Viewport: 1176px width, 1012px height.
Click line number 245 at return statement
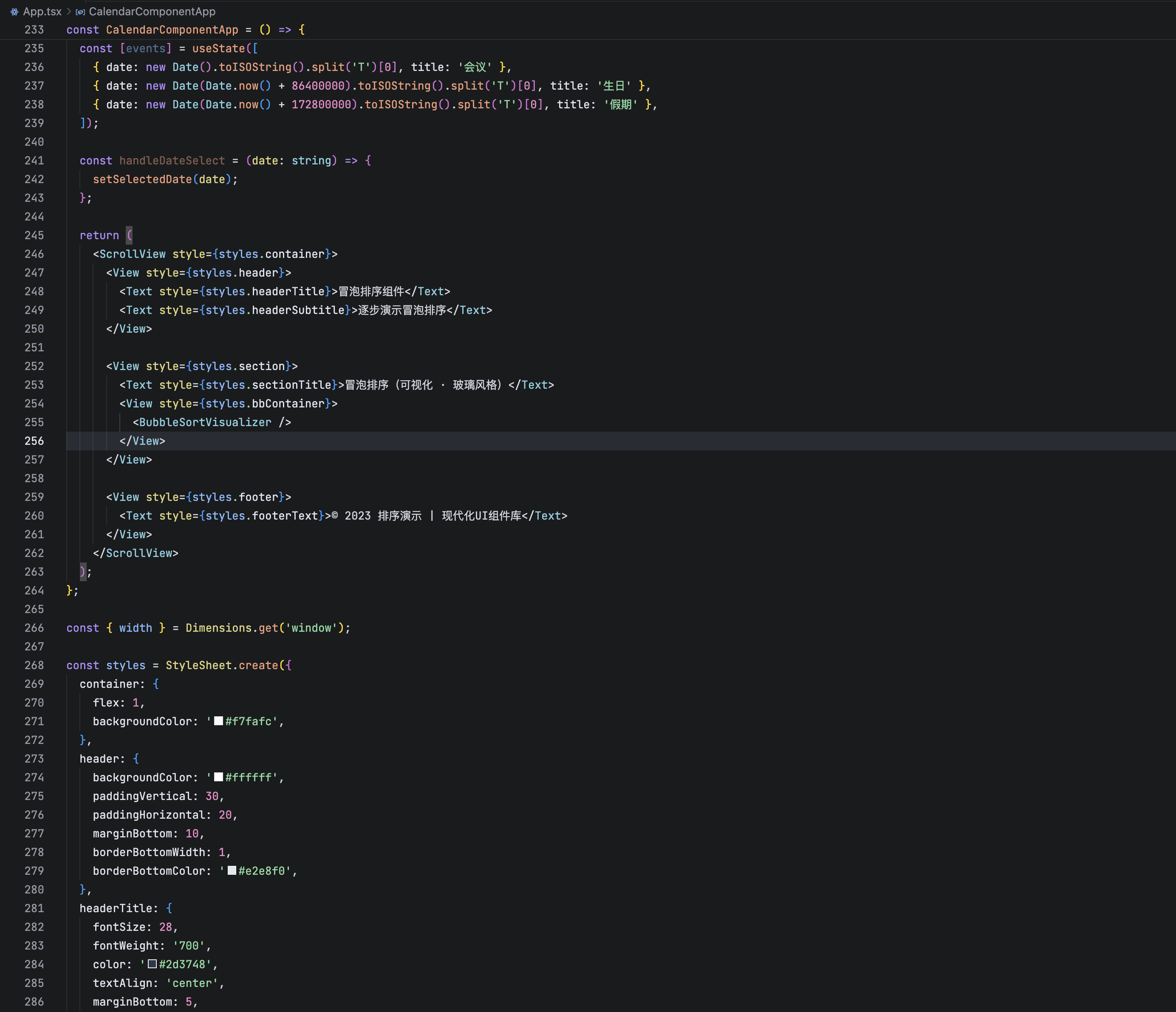tap(34, 235)
